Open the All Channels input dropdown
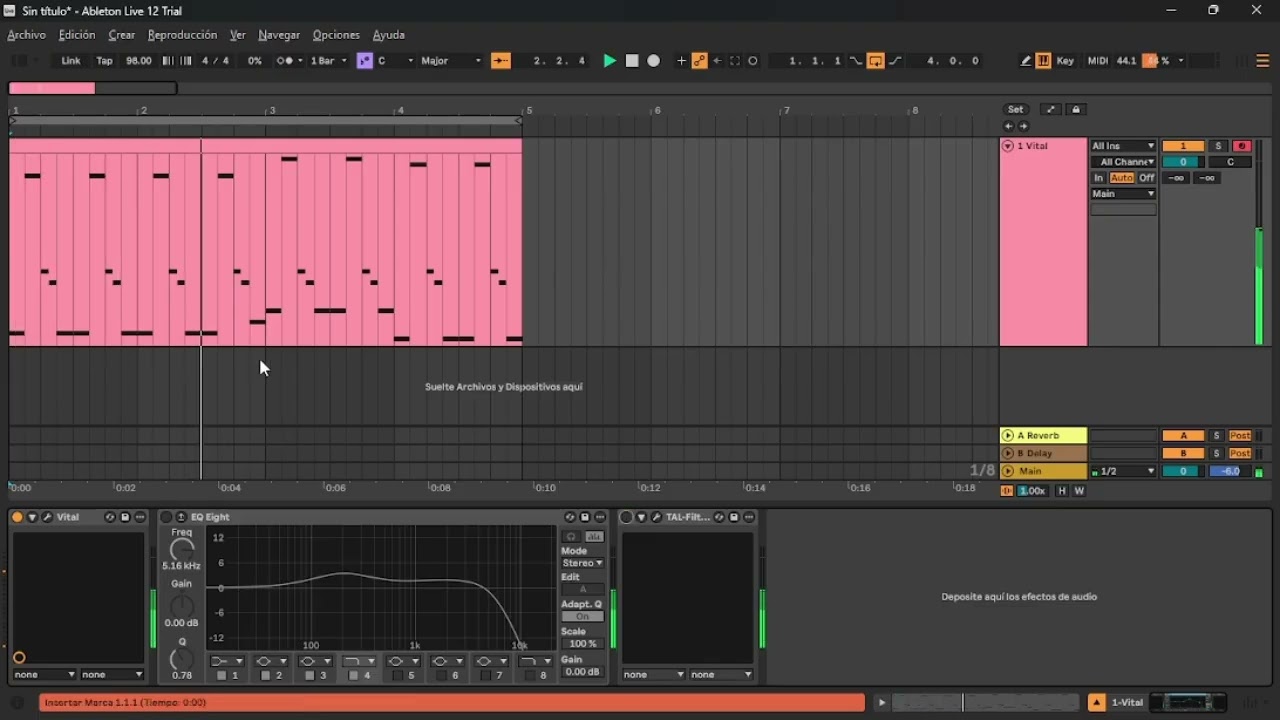Viewport: 1280px width, 720px height. pyautogui.click(x=1123, y=162)
